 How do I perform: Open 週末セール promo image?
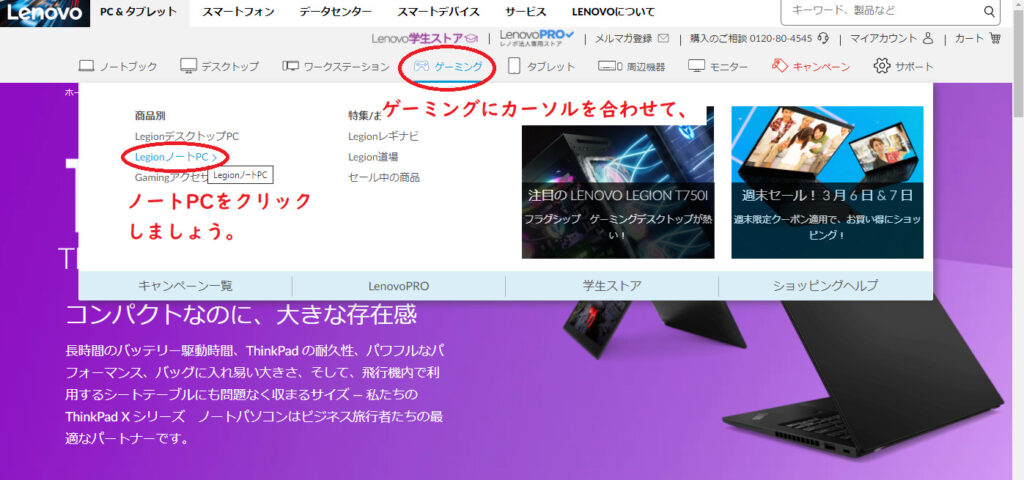click(827, 182)
